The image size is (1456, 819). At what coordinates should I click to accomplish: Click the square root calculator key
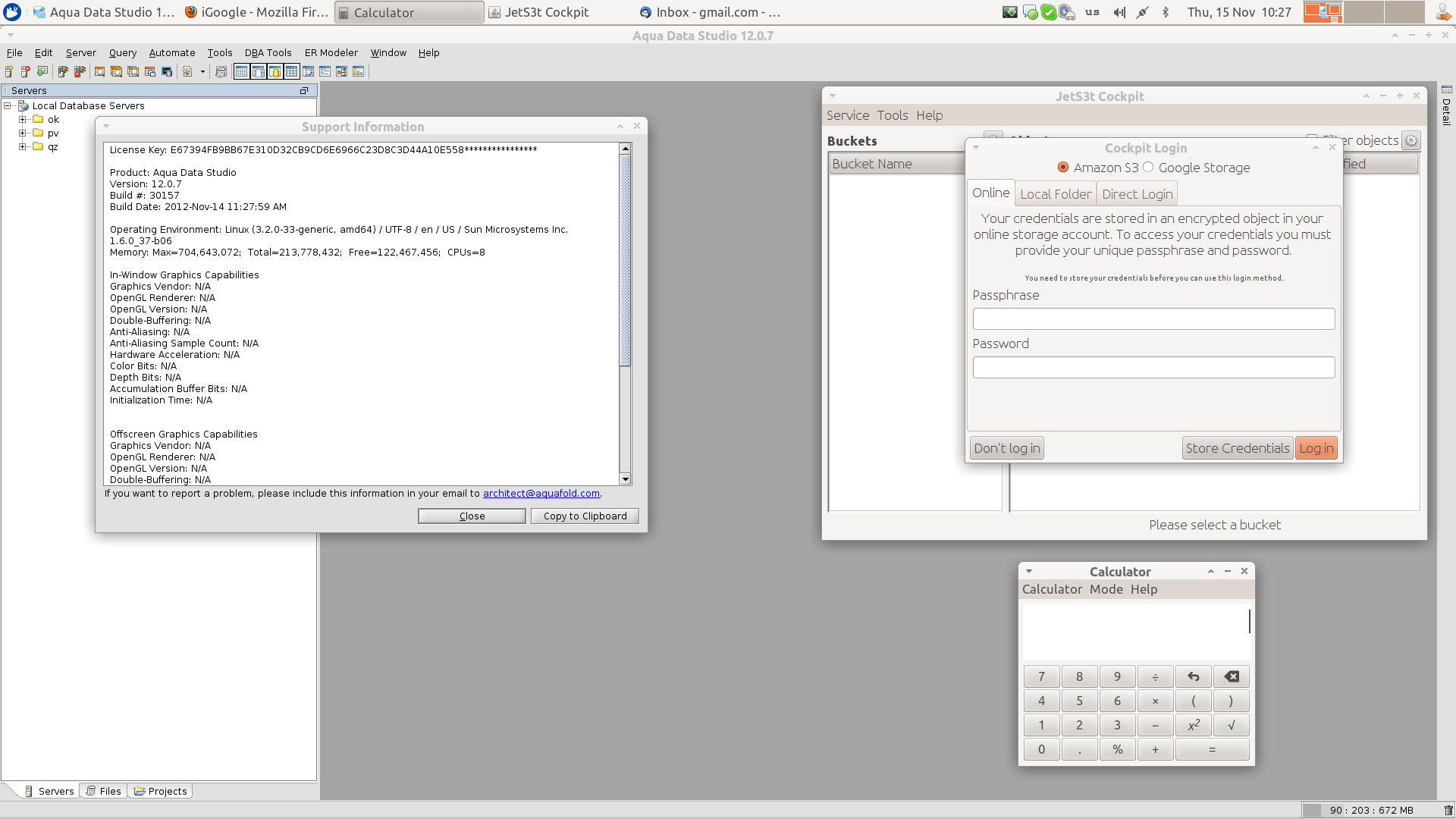pos(1231,726)
